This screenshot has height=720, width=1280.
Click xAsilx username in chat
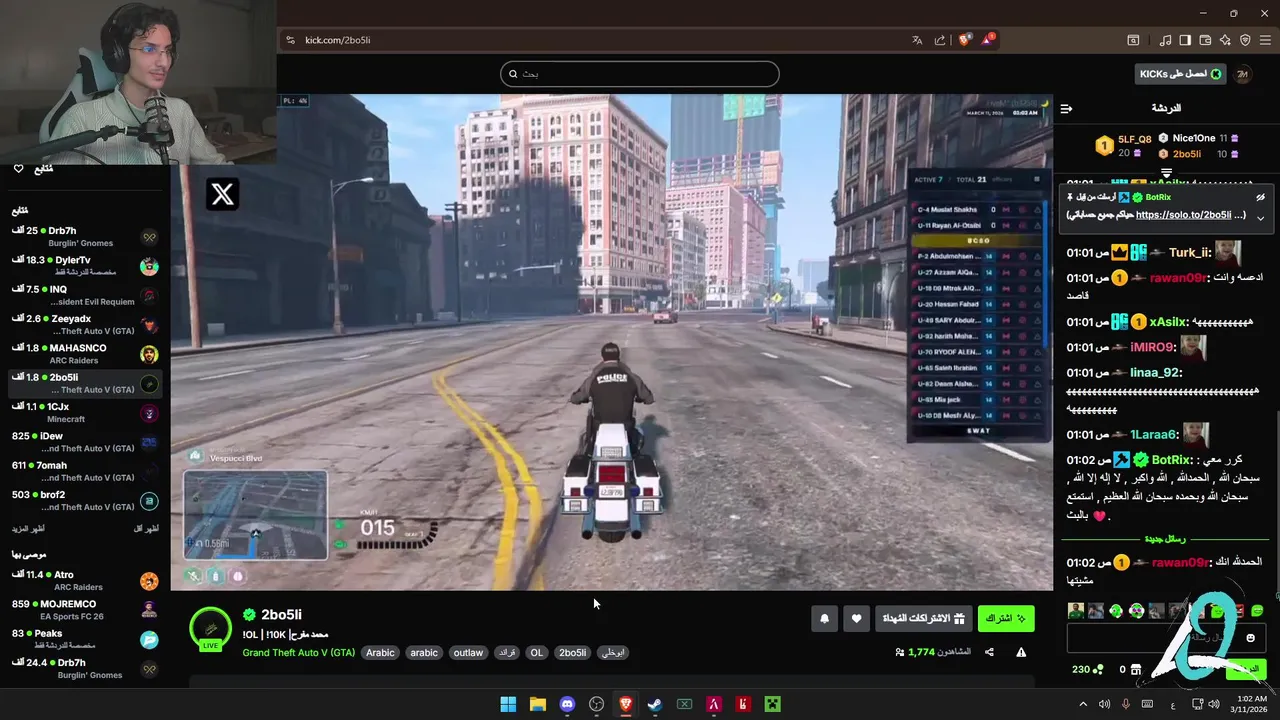(1168, 322)
